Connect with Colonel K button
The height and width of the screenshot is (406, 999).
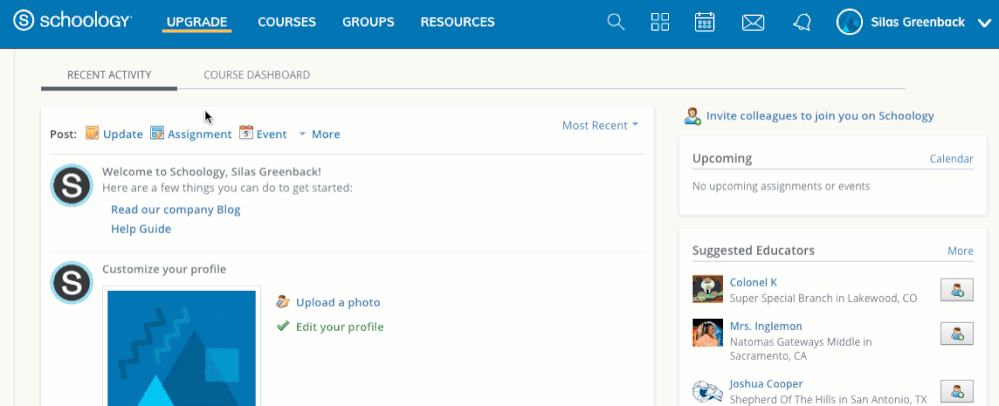click(956, 290)
